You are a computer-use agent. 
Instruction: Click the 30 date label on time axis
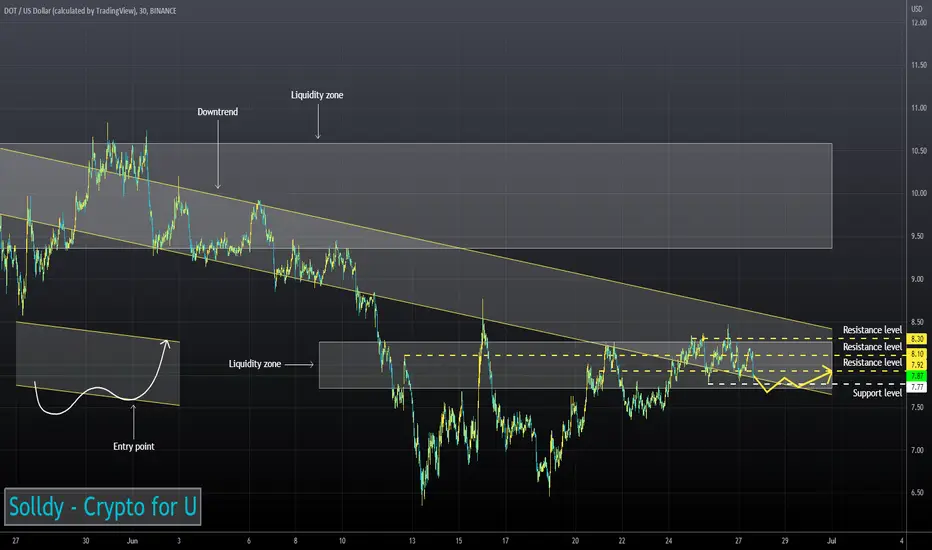pyautogui.click(x=86, y=540)
